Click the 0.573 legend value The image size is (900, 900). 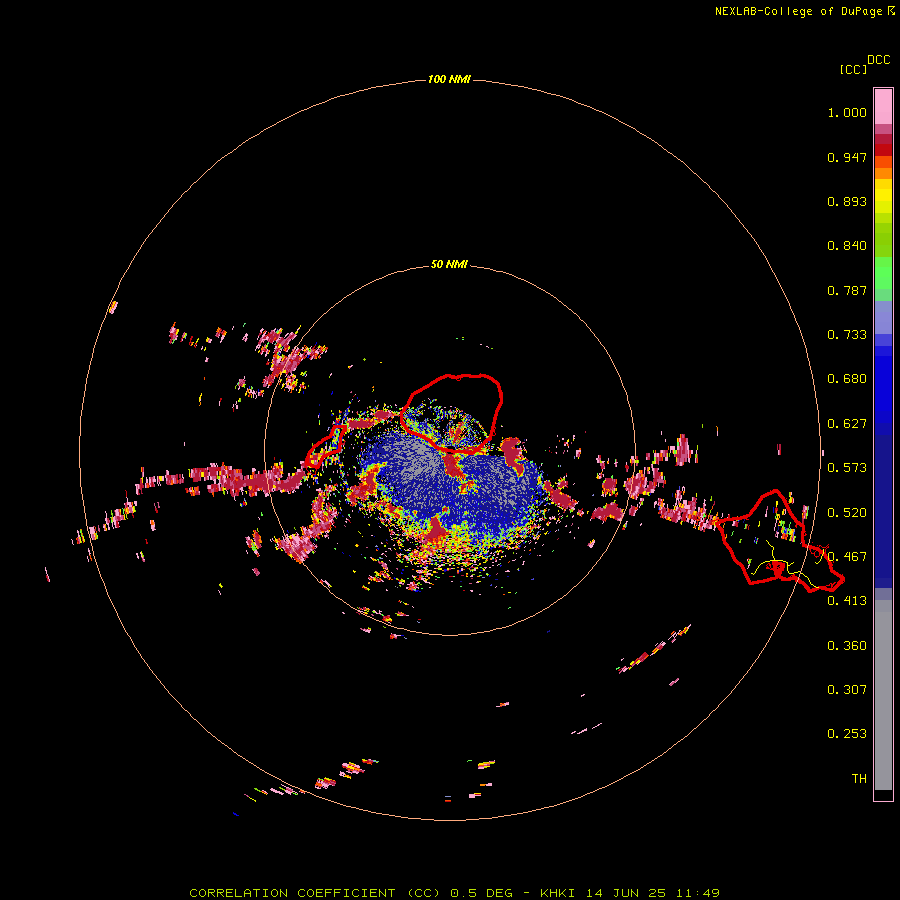[847, 468]
